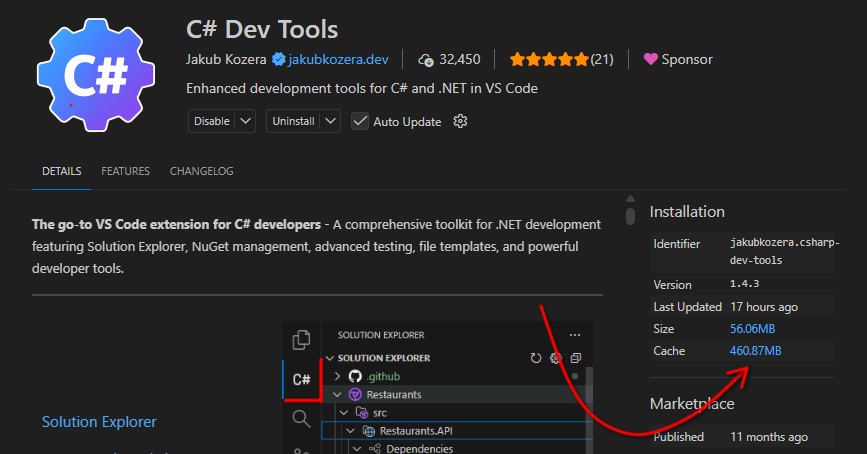Open the Disable dropdown arrow
Image resolution: width=867 pixels, height=454 pixels.
pos(246,121)
